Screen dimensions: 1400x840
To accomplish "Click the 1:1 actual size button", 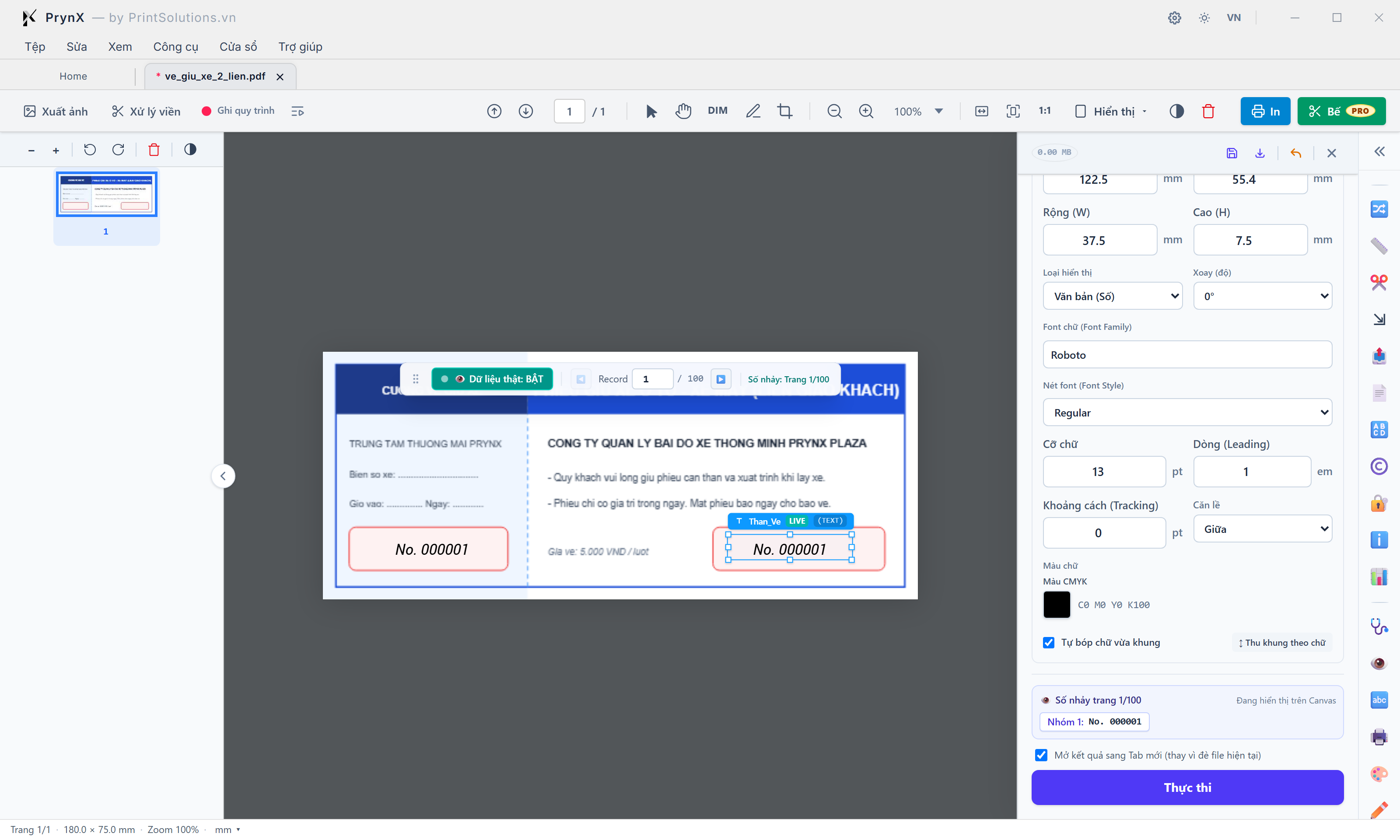I will point(1045,111).
